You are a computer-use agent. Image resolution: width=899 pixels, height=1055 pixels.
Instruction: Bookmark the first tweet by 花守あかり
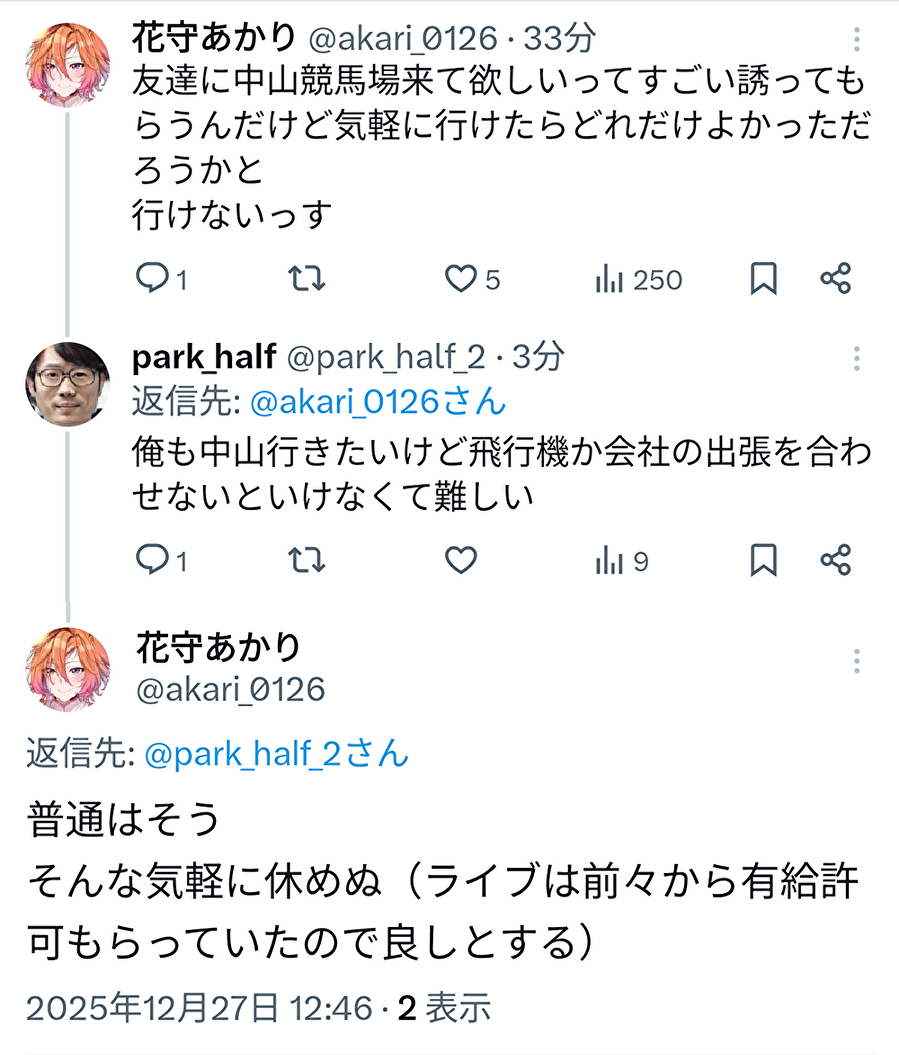[x=764, y=279]
